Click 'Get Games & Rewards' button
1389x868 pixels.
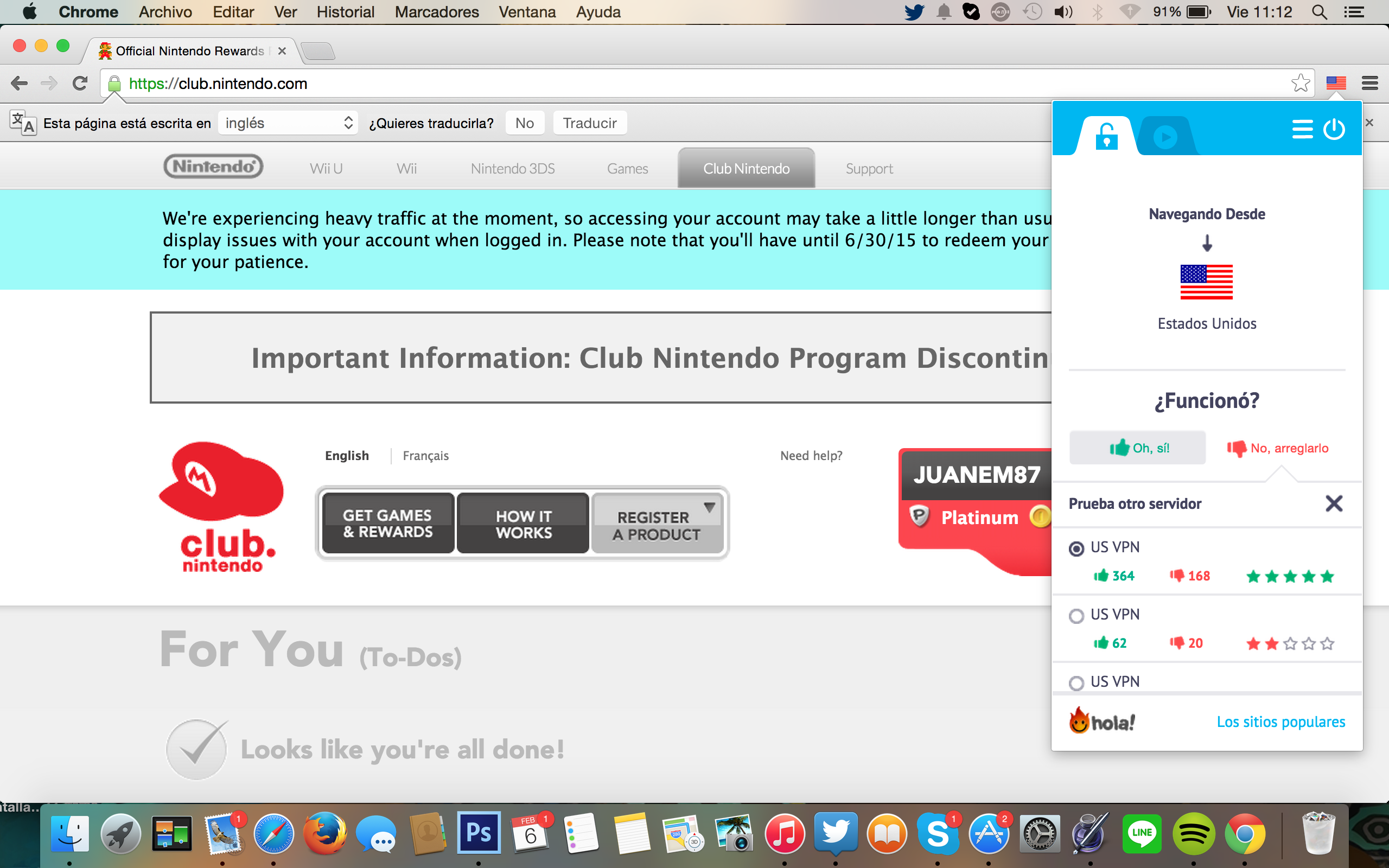pyautogui.click(x=387, y=523)
